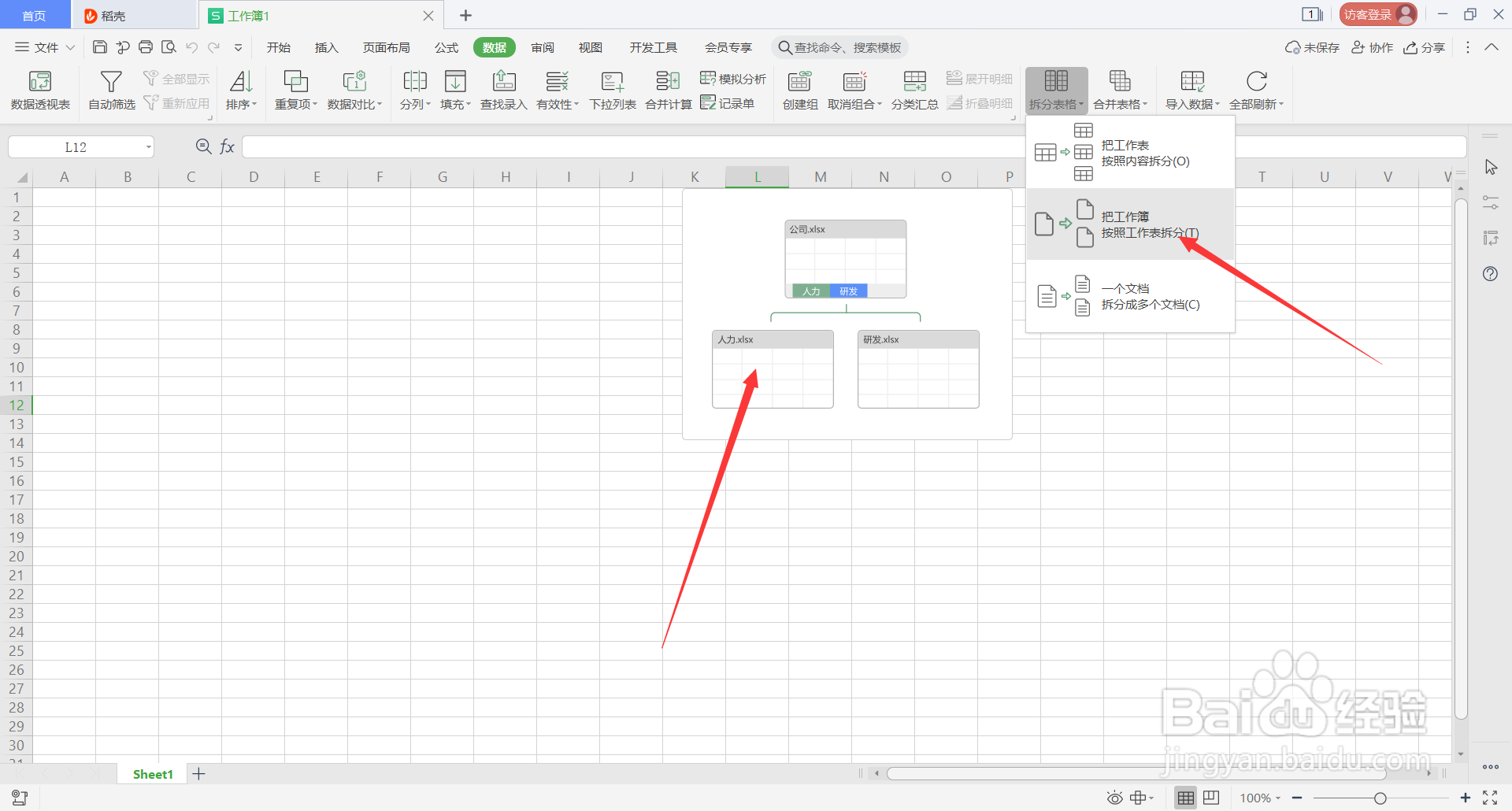Click the zoom out minus button

click(1297, 798)
